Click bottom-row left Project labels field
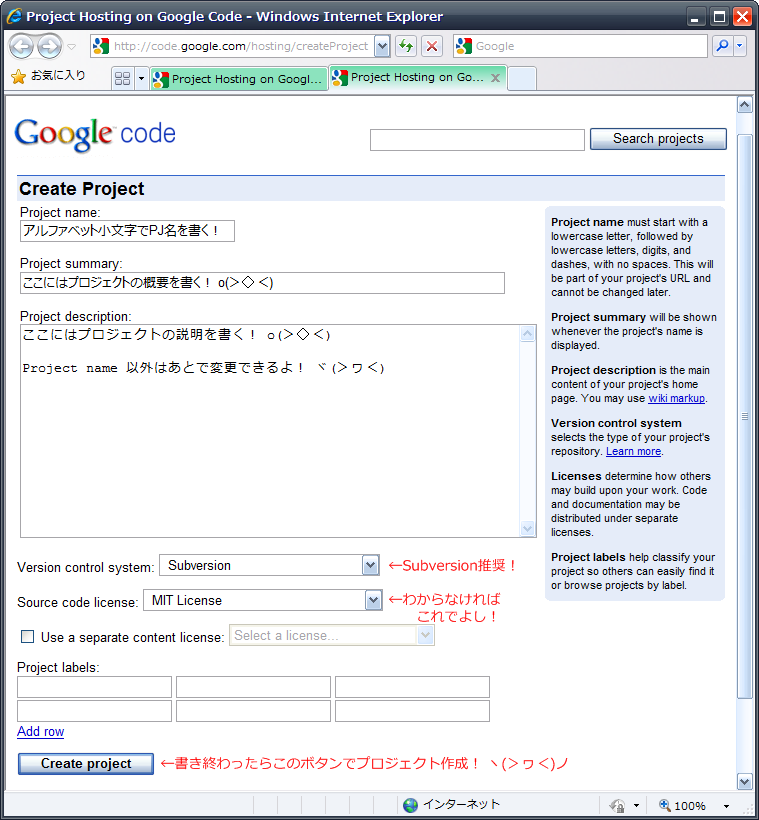Image resolution: width=759 pixels, height=820 pixels. pos(94,711)
